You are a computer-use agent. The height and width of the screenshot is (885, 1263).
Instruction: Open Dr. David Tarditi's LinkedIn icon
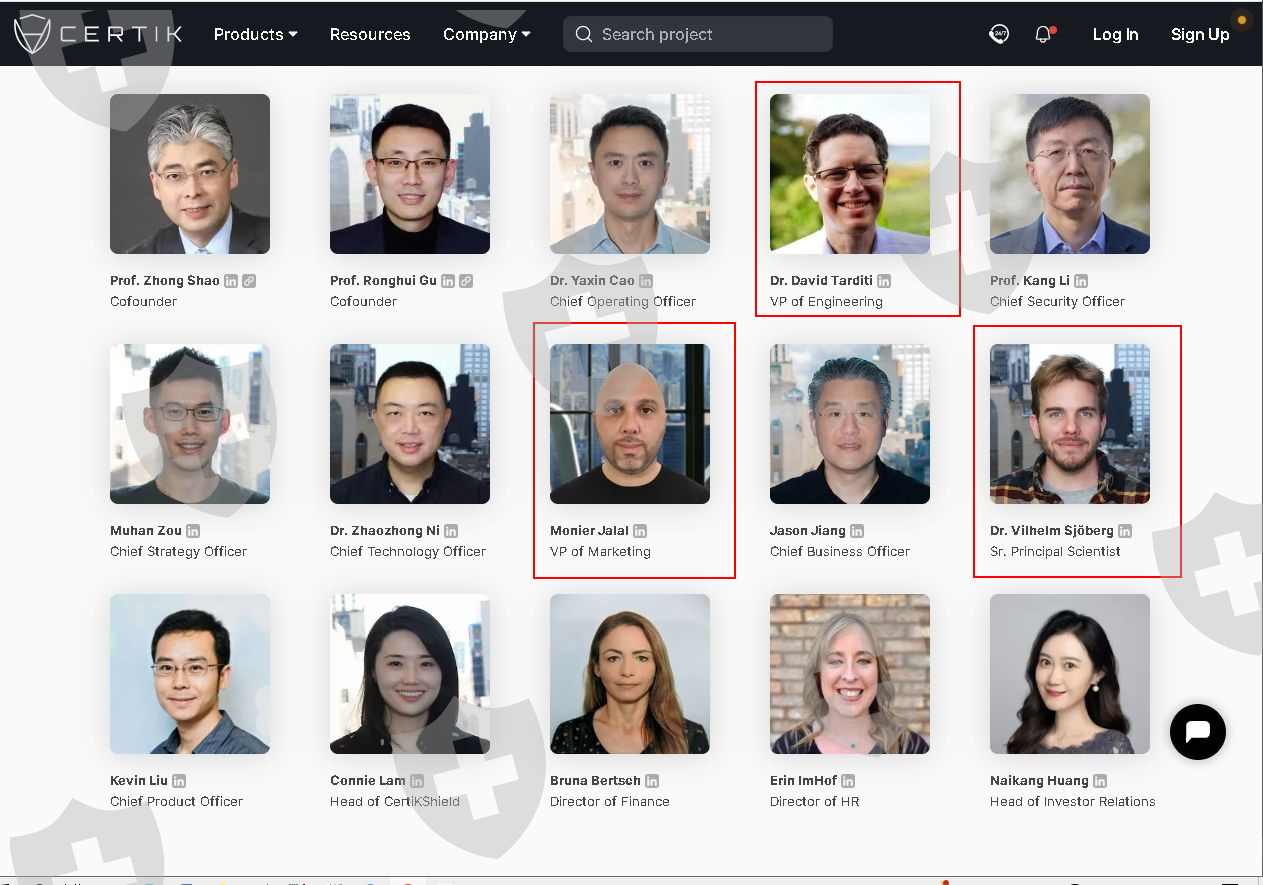884,281
